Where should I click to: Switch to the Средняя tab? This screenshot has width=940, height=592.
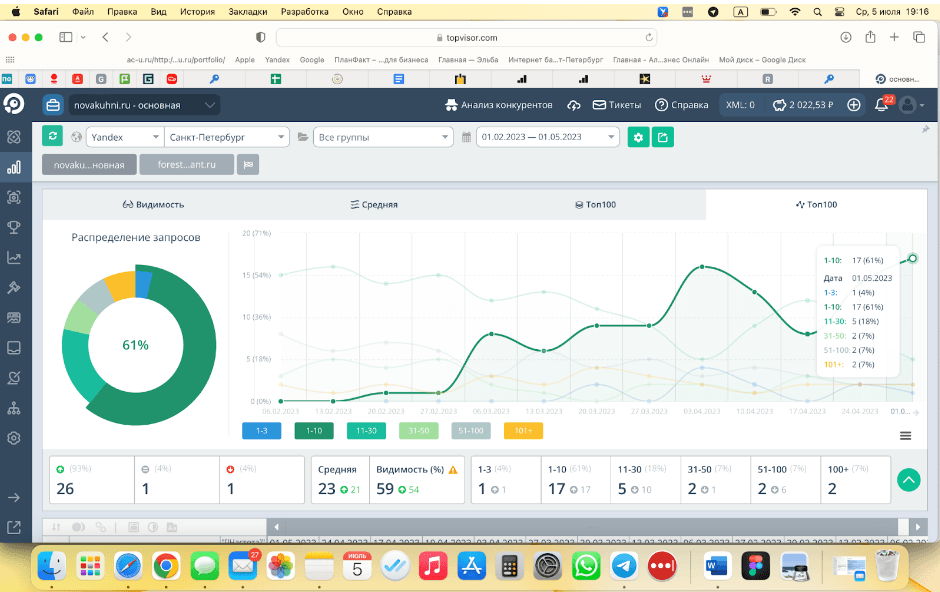(x=374, y=204)
